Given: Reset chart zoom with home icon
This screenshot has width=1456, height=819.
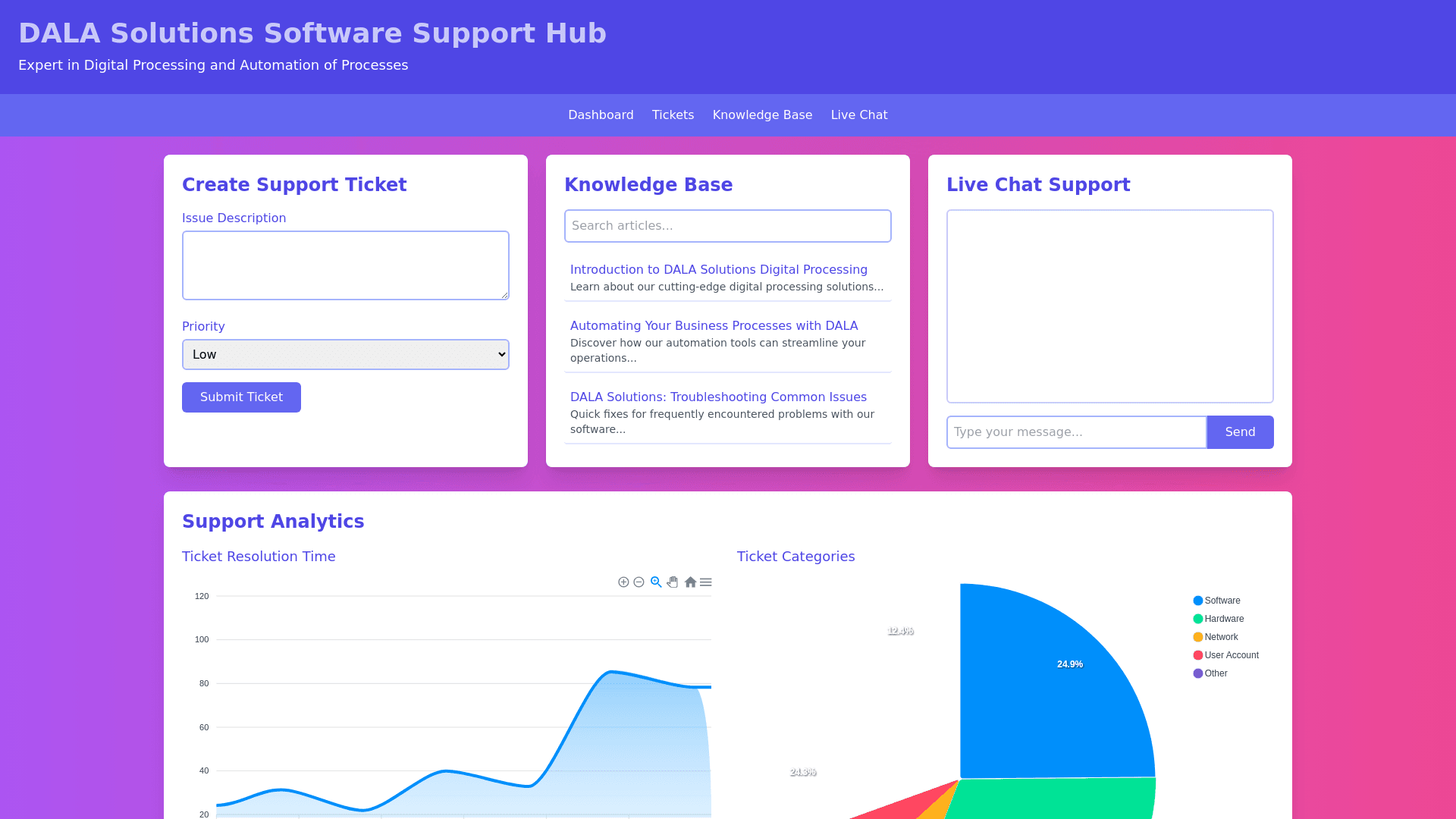Looking at the screenshot, I should [690, 582].
